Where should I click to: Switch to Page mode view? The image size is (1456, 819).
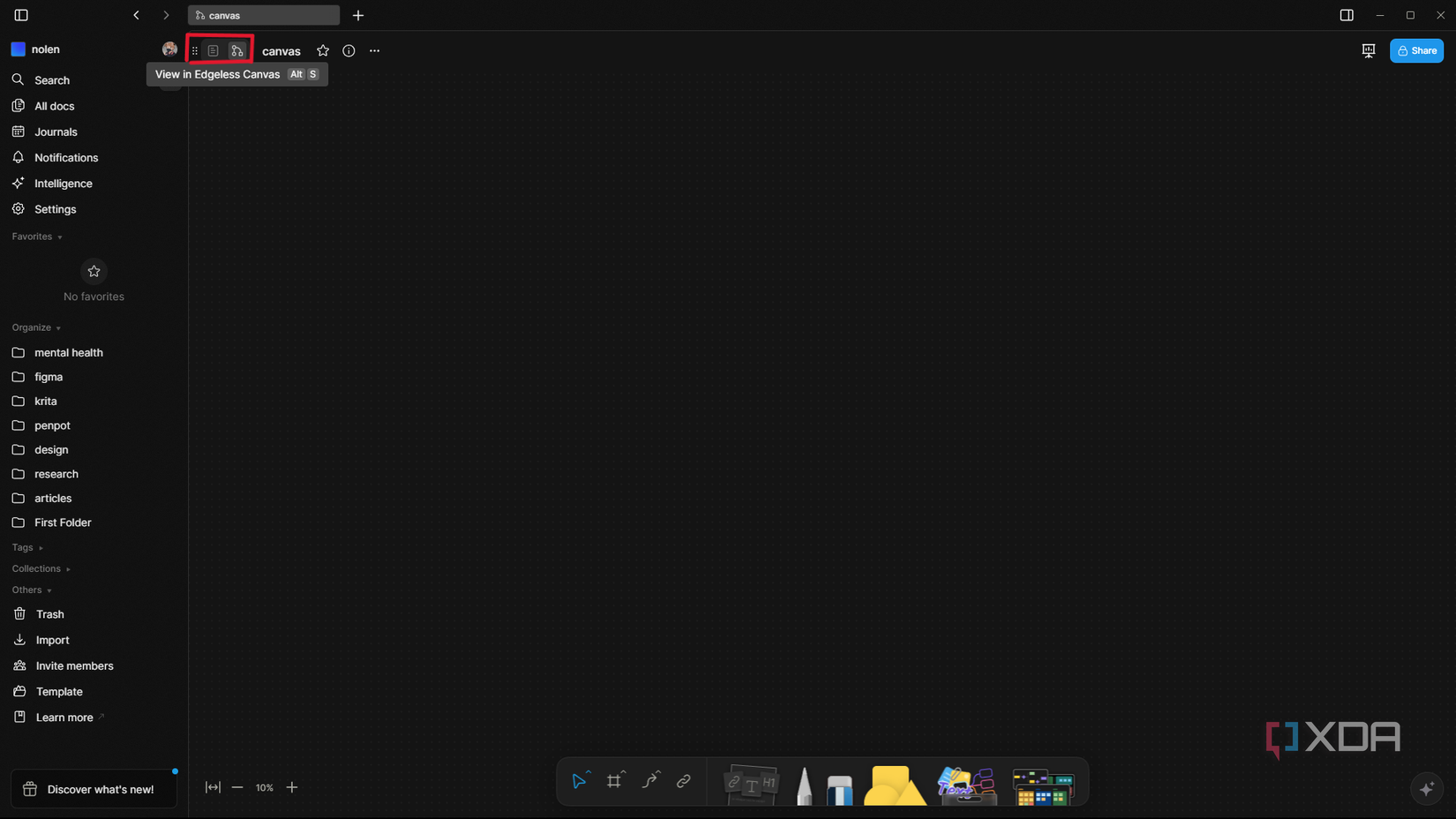[x=213, y=50]
